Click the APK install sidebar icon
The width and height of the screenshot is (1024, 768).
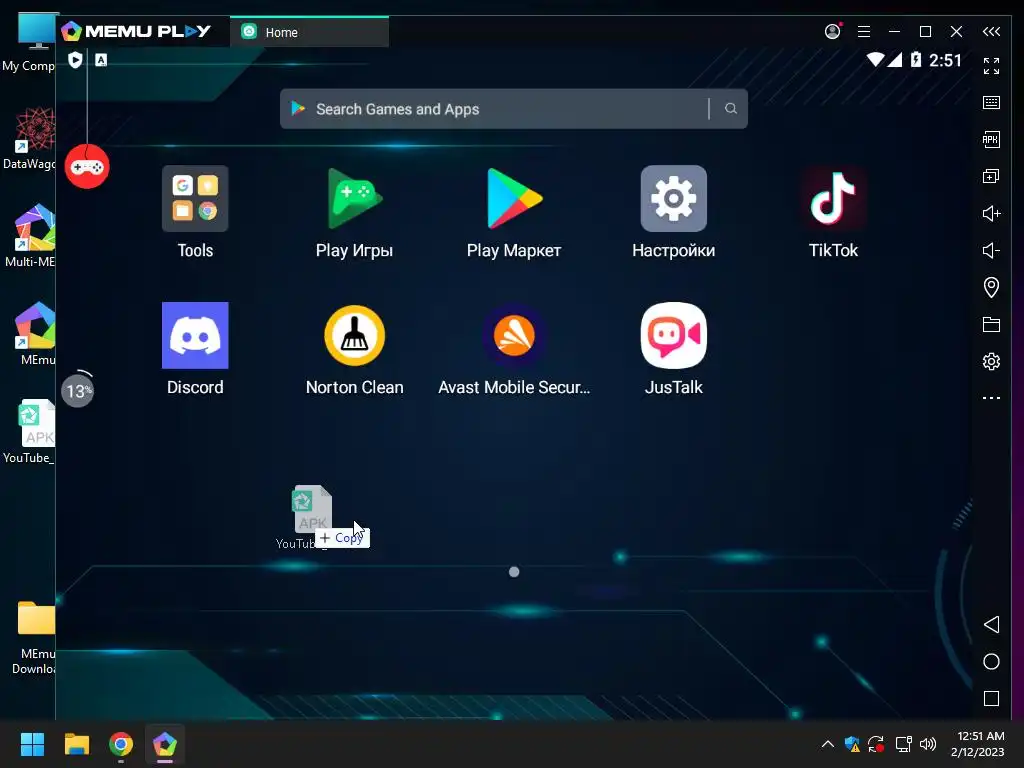(x=991, y=139)
